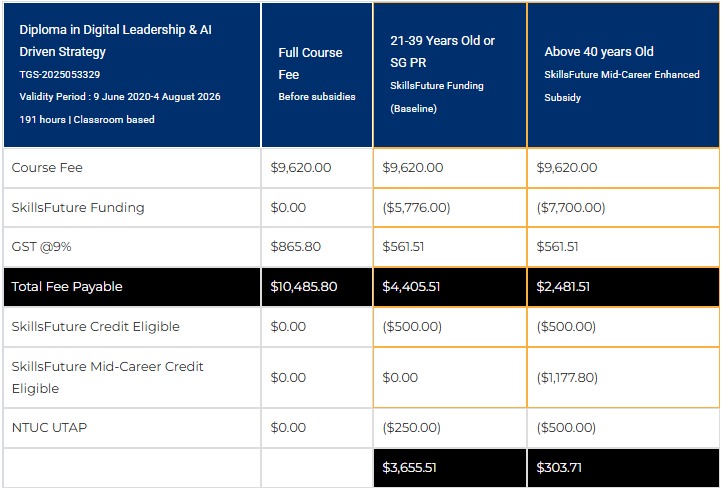Click the $3,655.51 final net amount
725x491 pixels.
[x=412, y=468]
